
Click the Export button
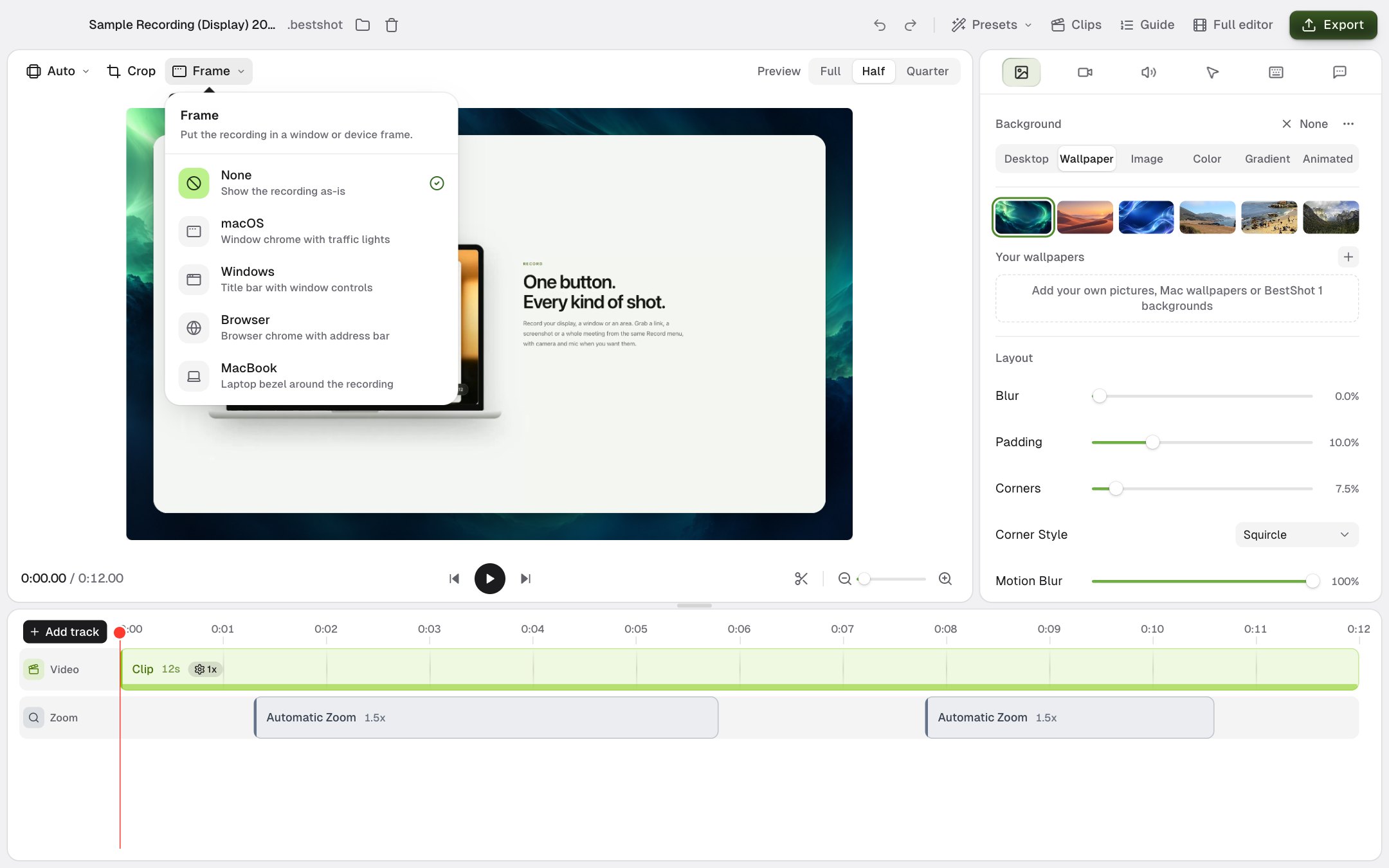point(1333,25)
